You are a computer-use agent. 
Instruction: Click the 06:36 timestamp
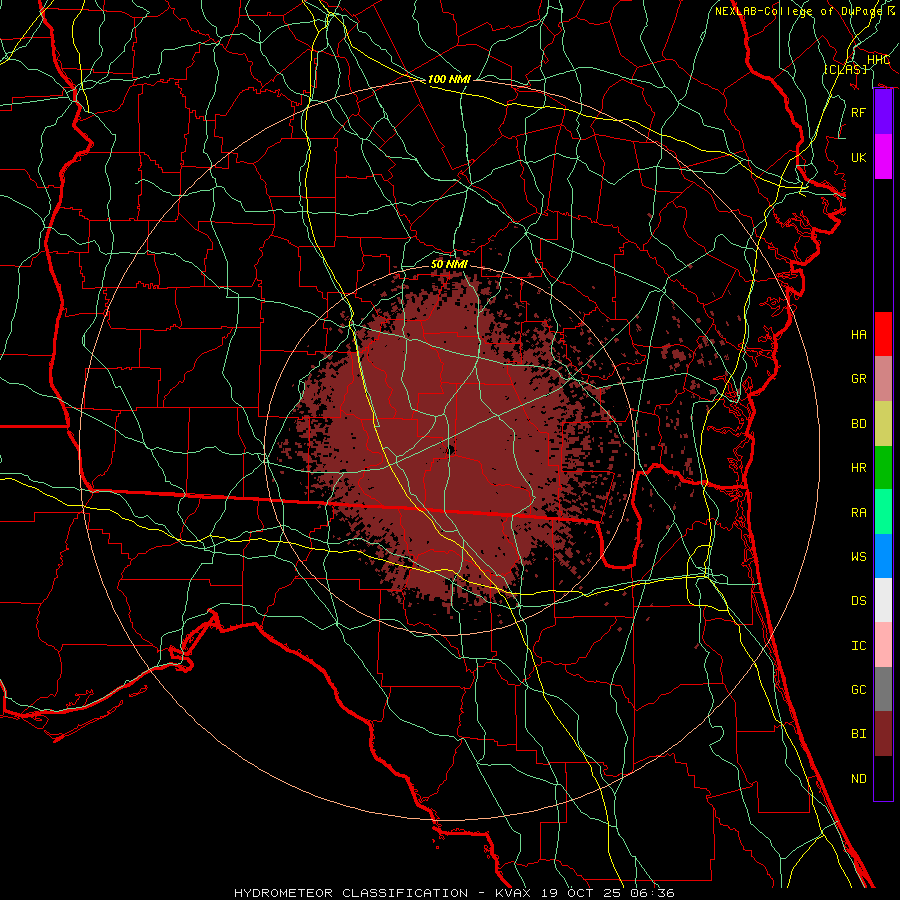point(652,893)
